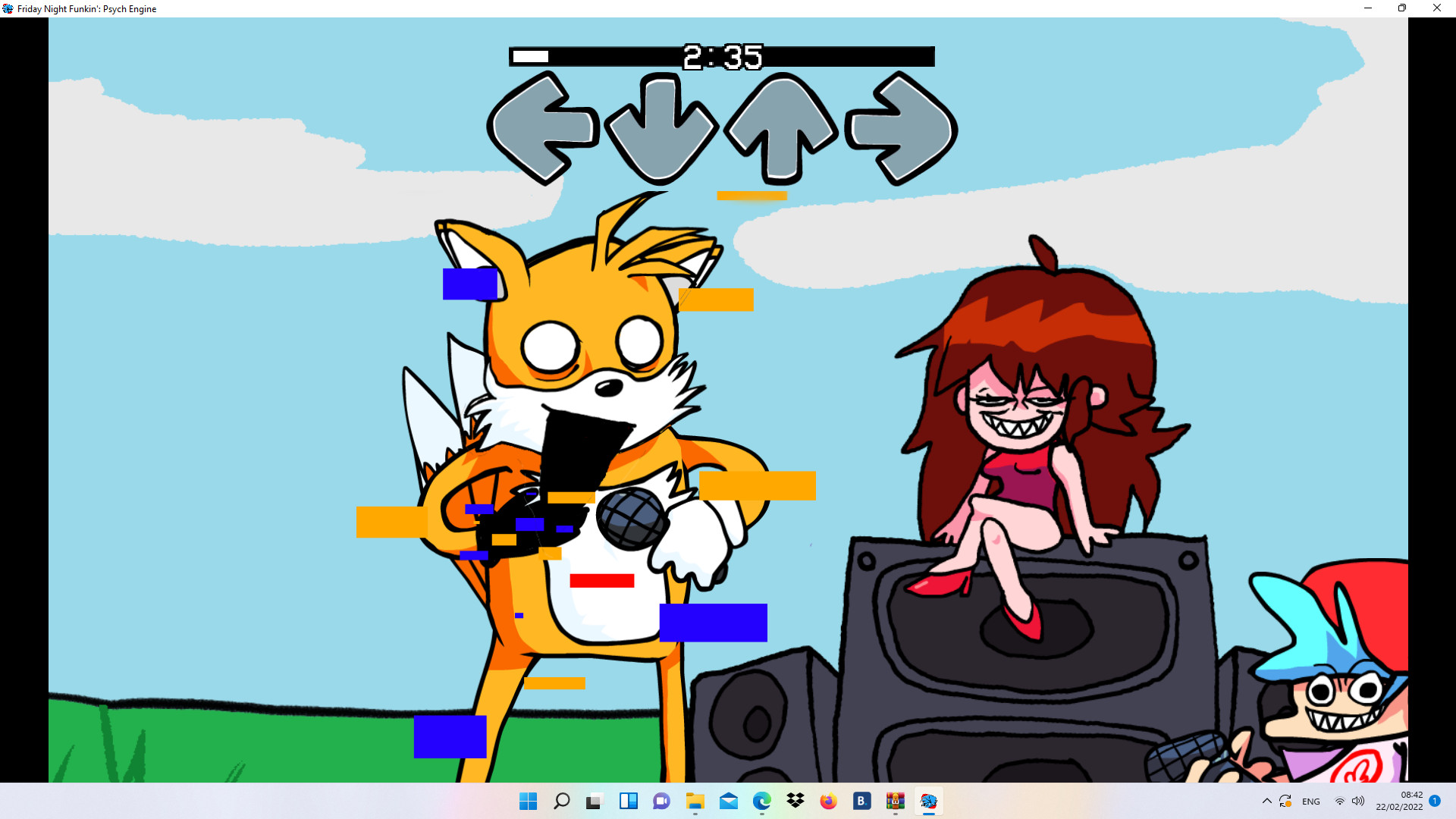The width and height of the screenshot is (1456, 819).
Task: Open the OneDrive sync tray menu
Action: 1287,801
